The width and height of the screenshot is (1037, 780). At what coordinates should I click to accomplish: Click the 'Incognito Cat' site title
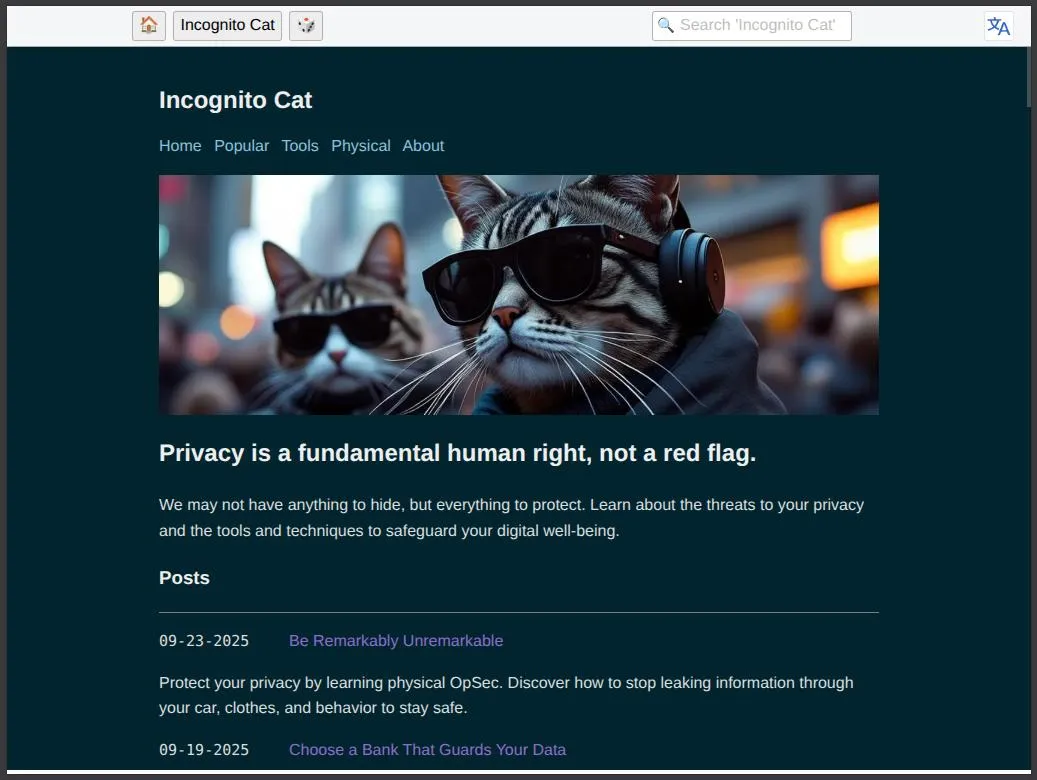[235, 100]
